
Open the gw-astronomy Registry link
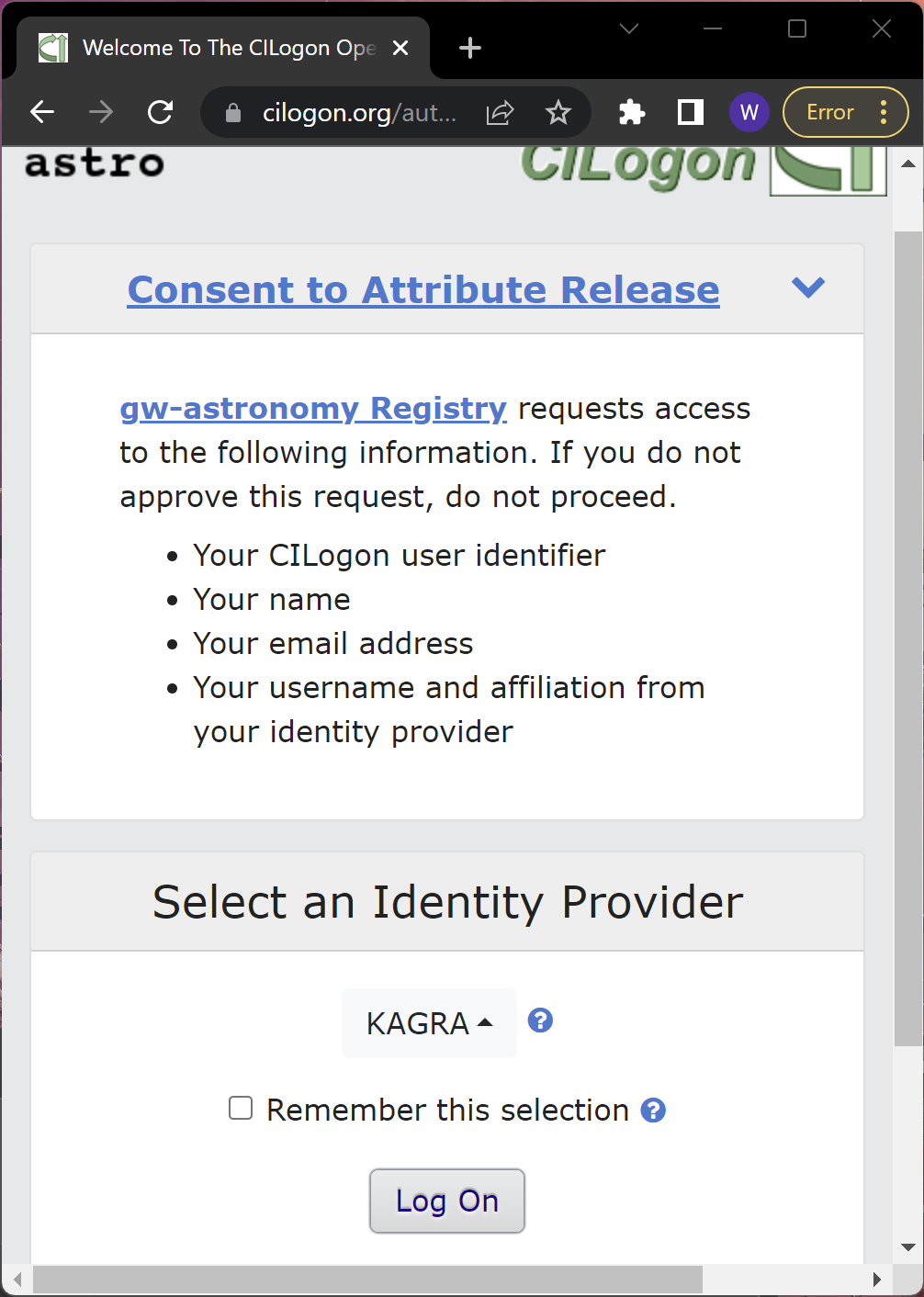313,409
